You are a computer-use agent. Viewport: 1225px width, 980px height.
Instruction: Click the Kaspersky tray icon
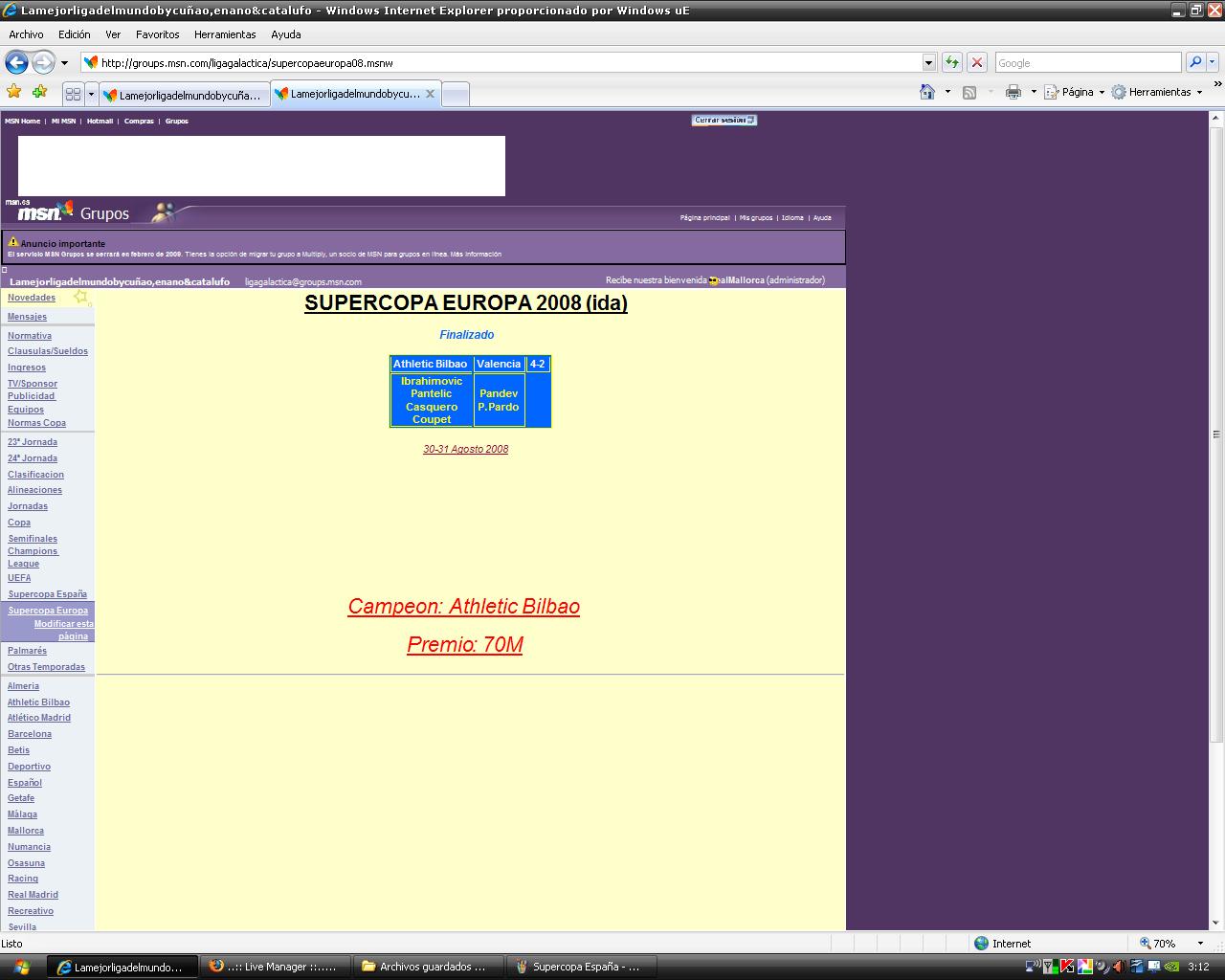(x=1067, y=967)
